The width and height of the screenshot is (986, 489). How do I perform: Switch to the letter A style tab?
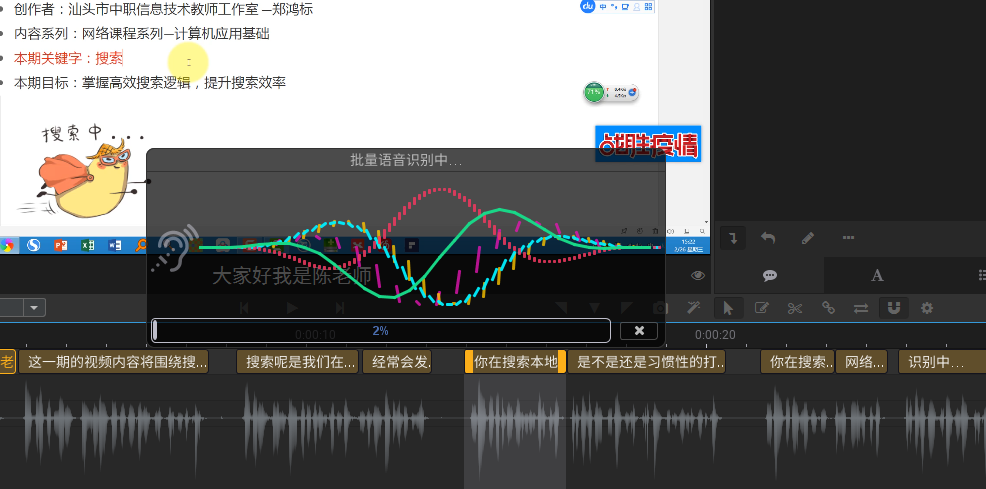coord(877,275)
